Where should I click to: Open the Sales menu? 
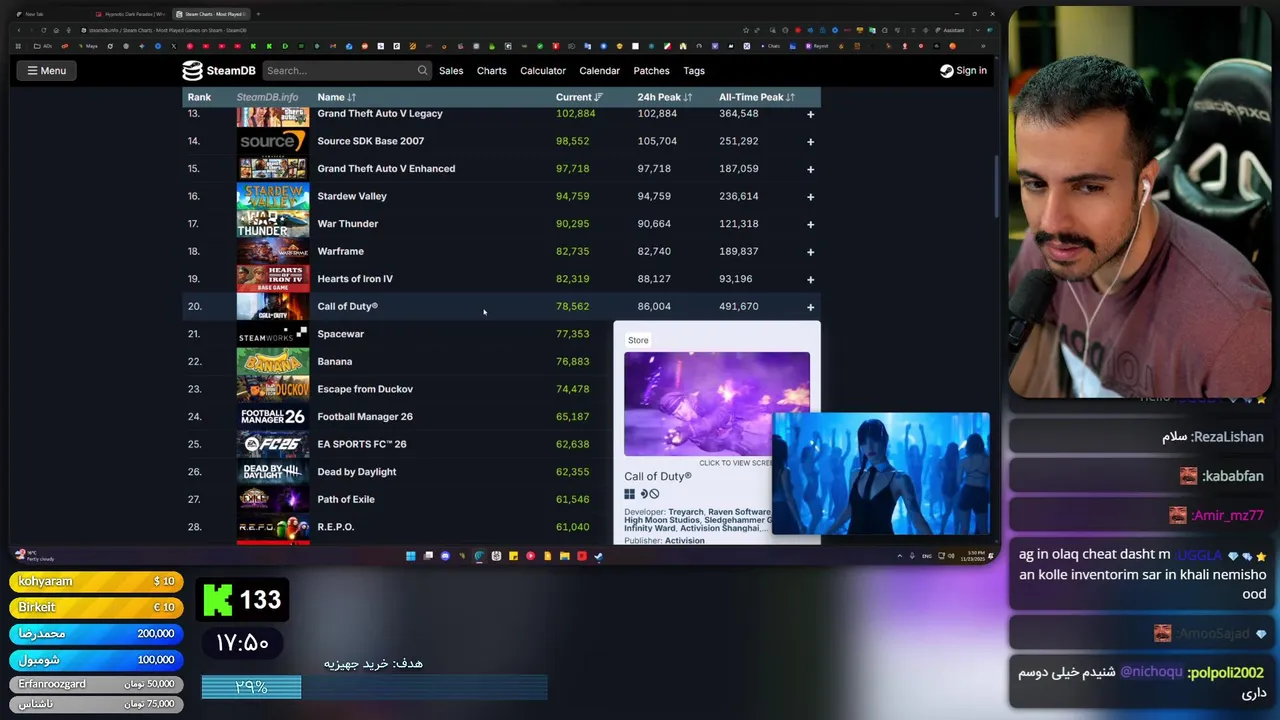pyautogui.click(x=451, y=70)
